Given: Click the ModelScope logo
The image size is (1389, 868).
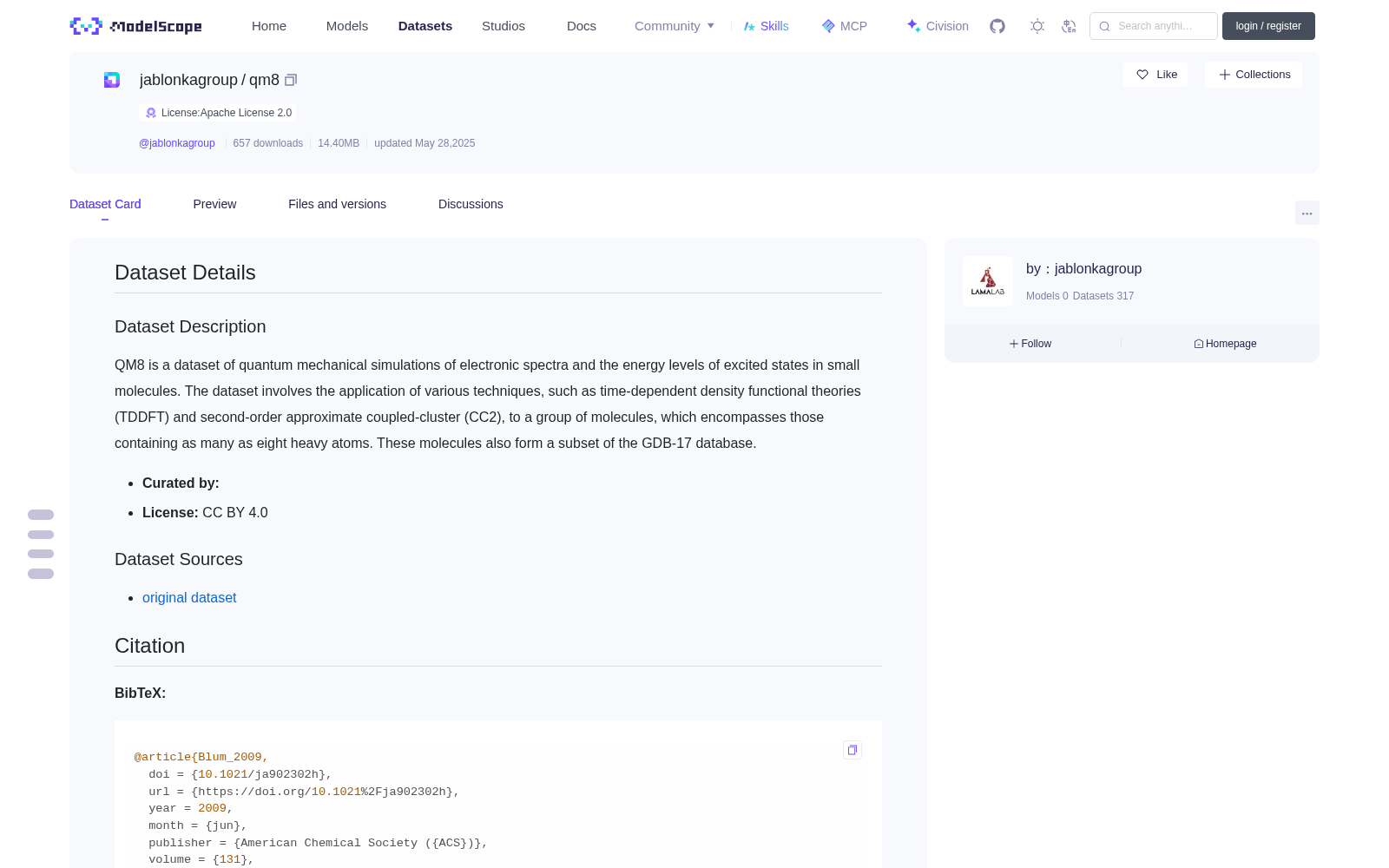Looking at the screenshot, I should coord(136,26).
